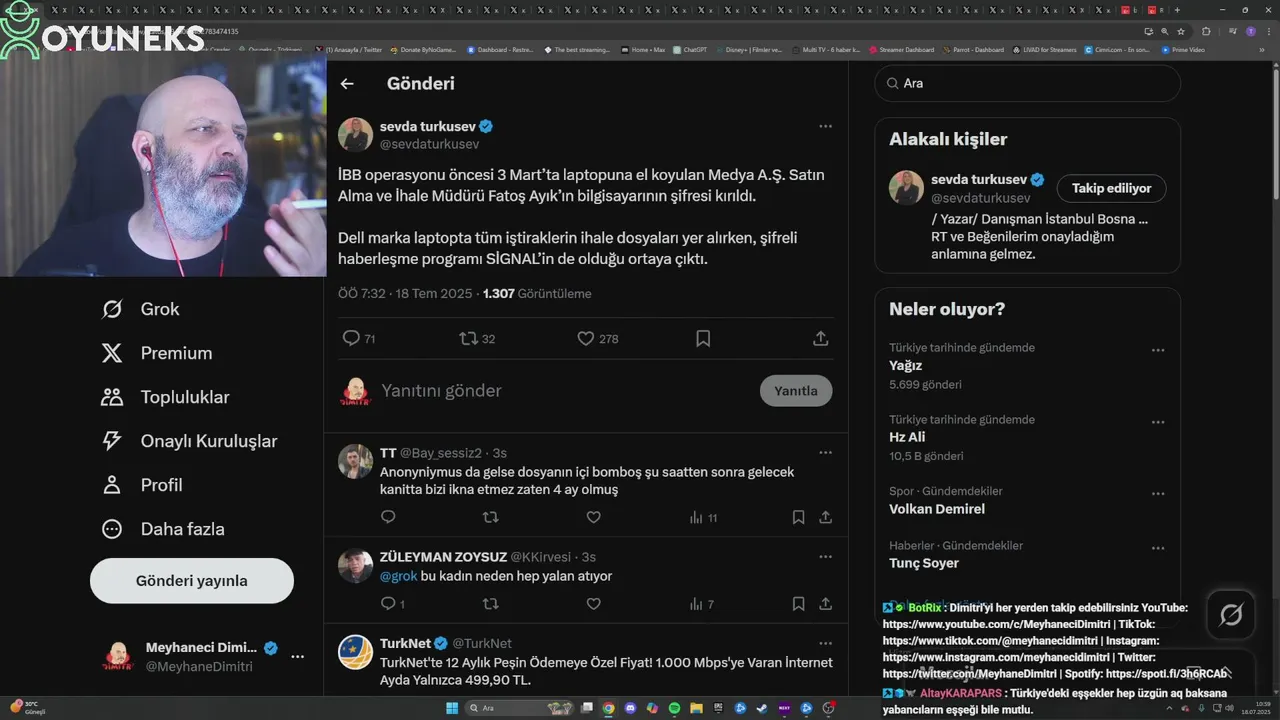This screenshot has height=720, width=1280.
Task: Open the Home • Max bookmark
Action: [x=642, y=49]
